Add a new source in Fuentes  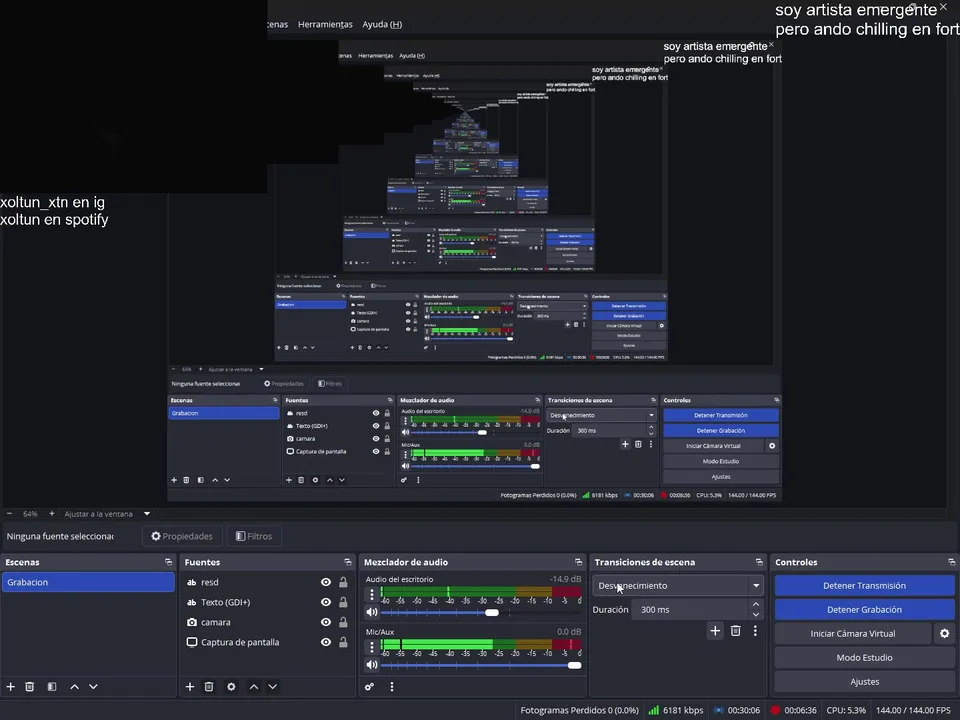coord(190,687)
